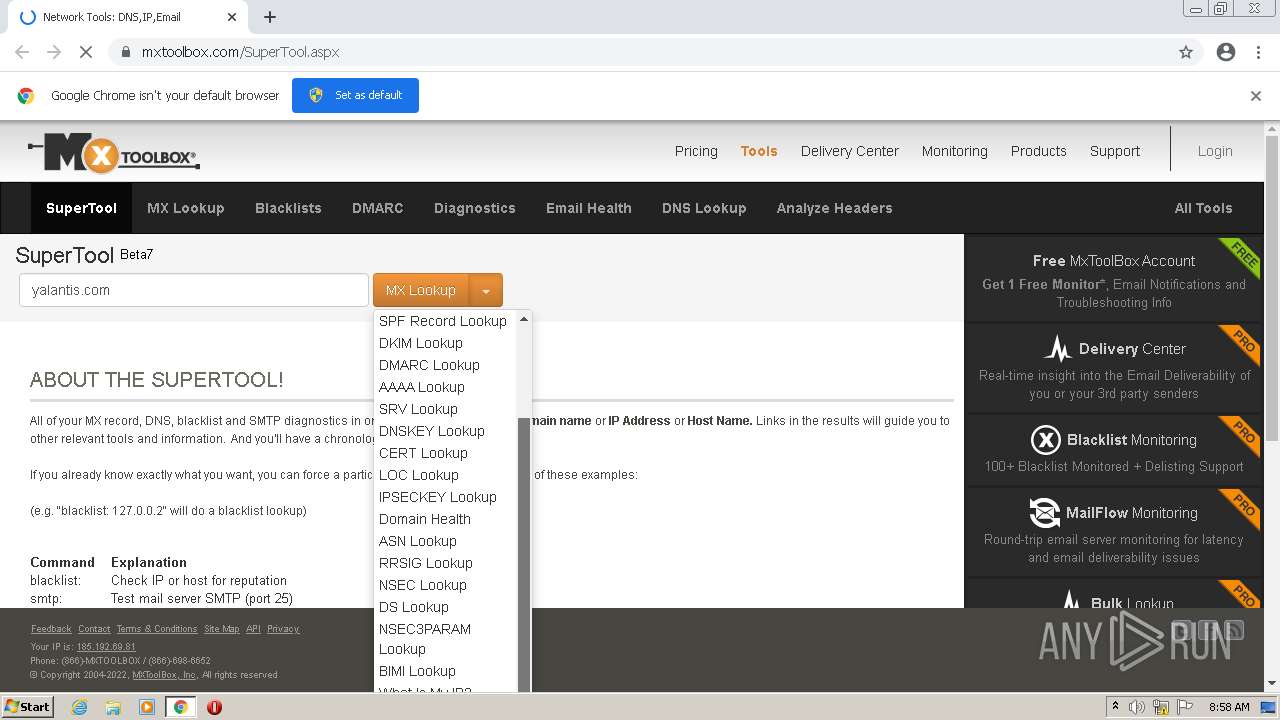
Task: Open a new browser tab
Action: [x=270, y=17]
